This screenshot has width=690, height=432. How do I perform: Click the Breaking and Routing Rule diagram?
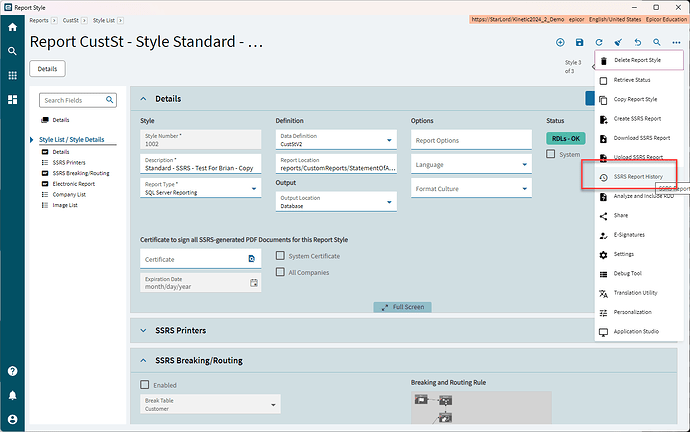click(481, 407)
